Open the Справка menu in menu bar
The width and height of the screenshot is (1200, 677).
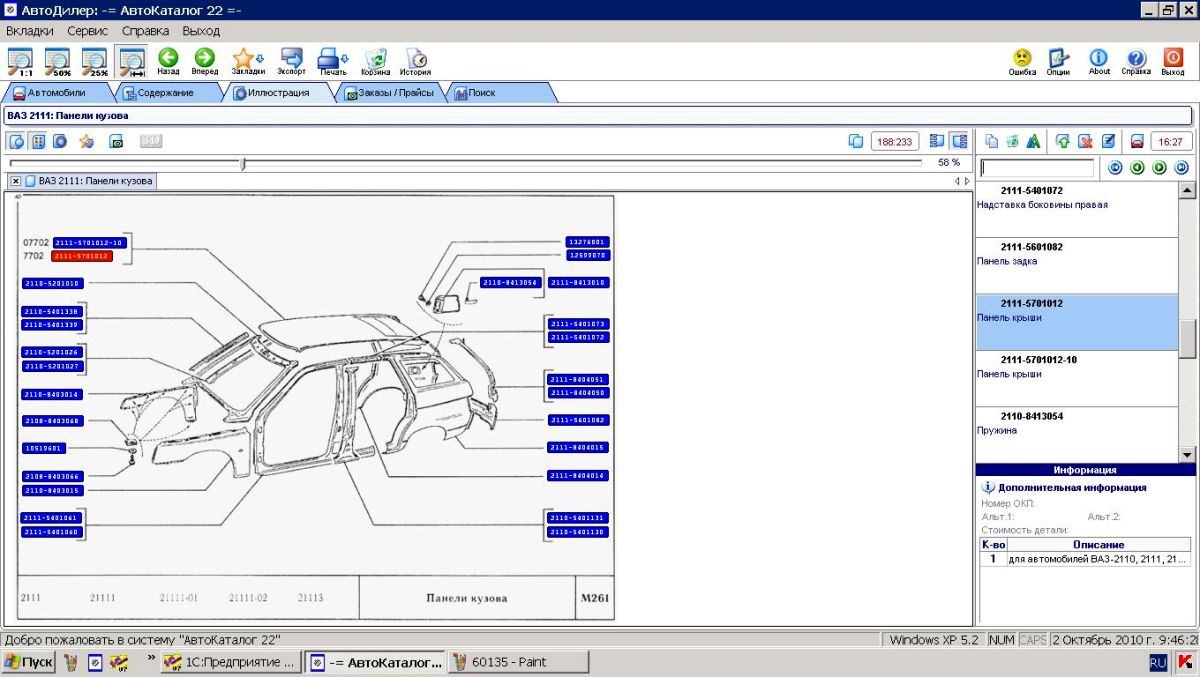click(146, 31)
